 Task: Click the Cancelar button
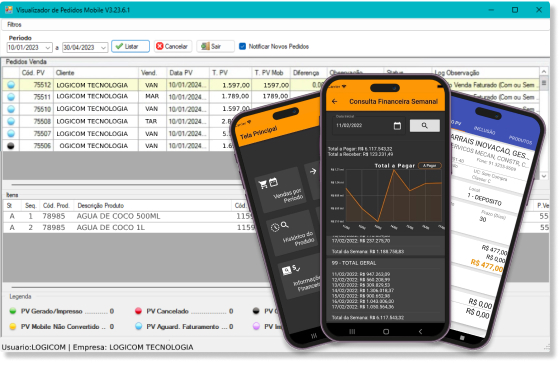(x=173, y=46)
